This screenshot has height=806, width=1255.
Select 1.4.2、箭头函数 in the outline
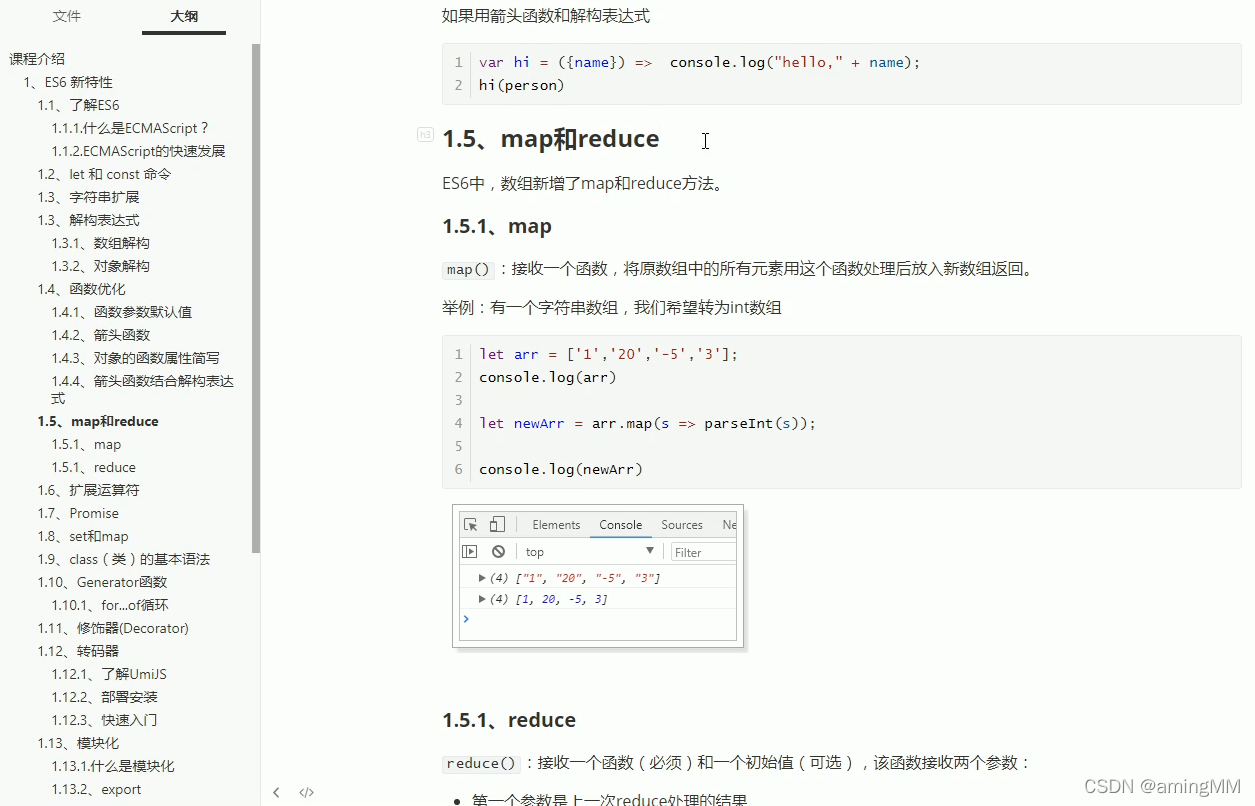[101, 335]
